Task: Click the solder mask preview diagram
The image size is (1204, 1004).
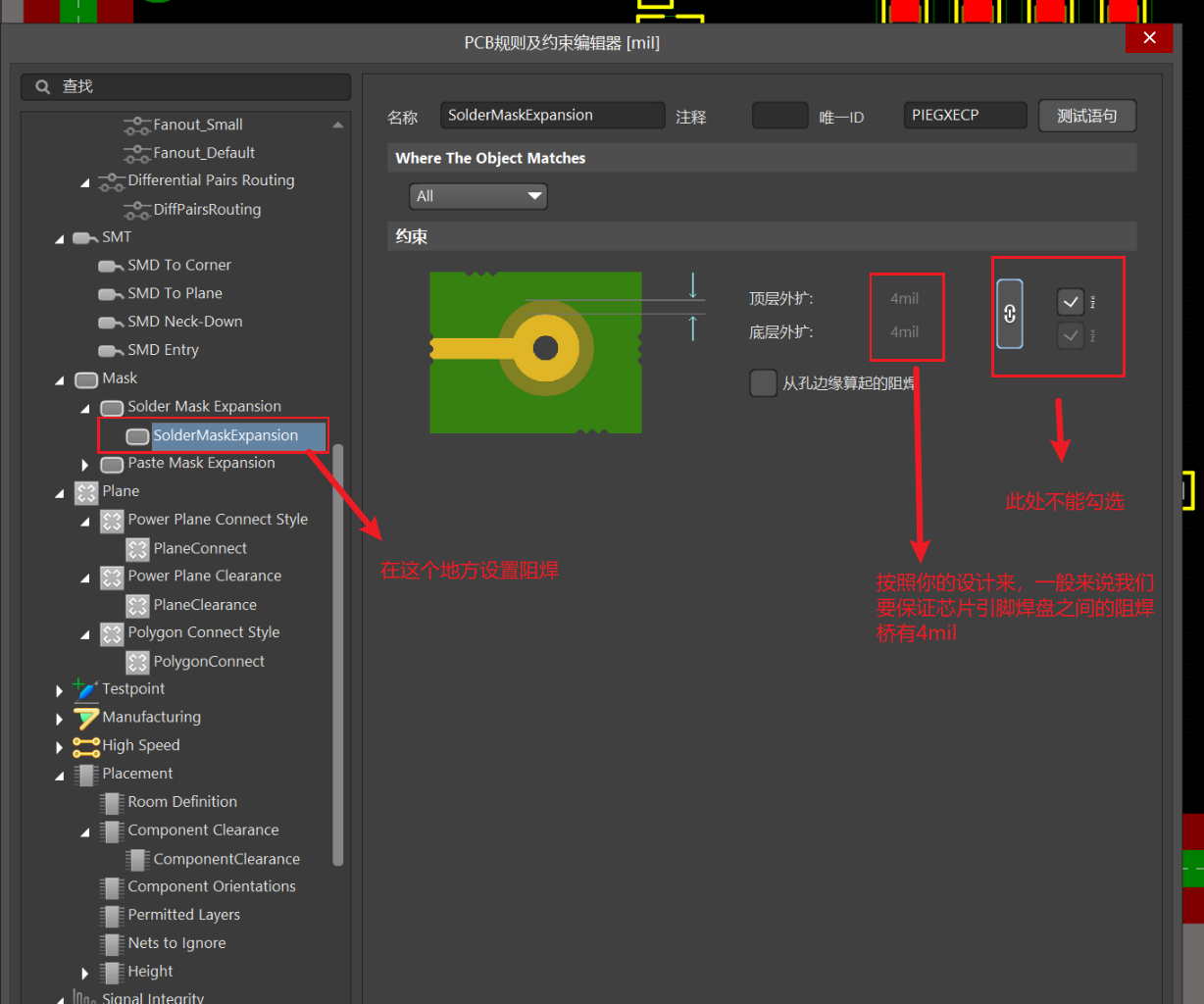Action: (536, 352)
